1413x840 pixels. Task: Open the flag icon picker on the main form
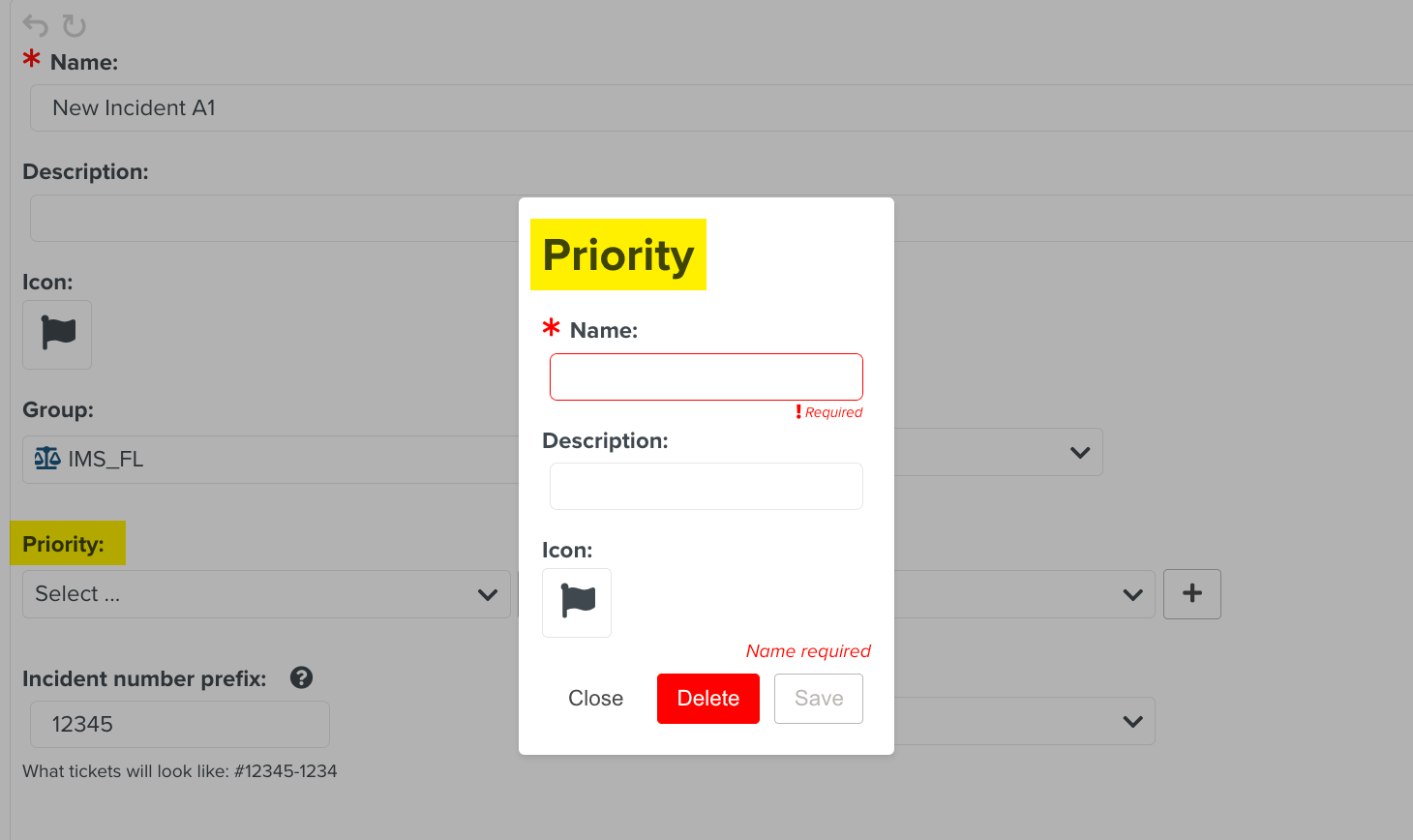[56, 335]
